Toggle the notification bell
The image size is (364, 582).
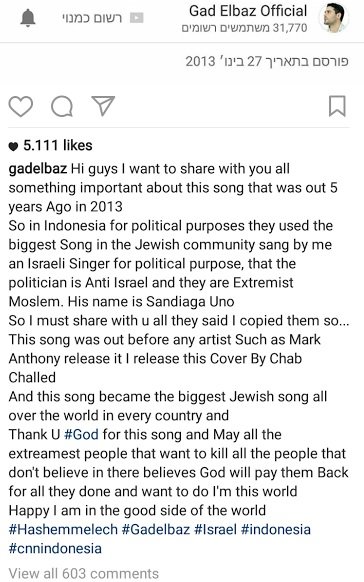pyautogui.click(x=28, y=18)
